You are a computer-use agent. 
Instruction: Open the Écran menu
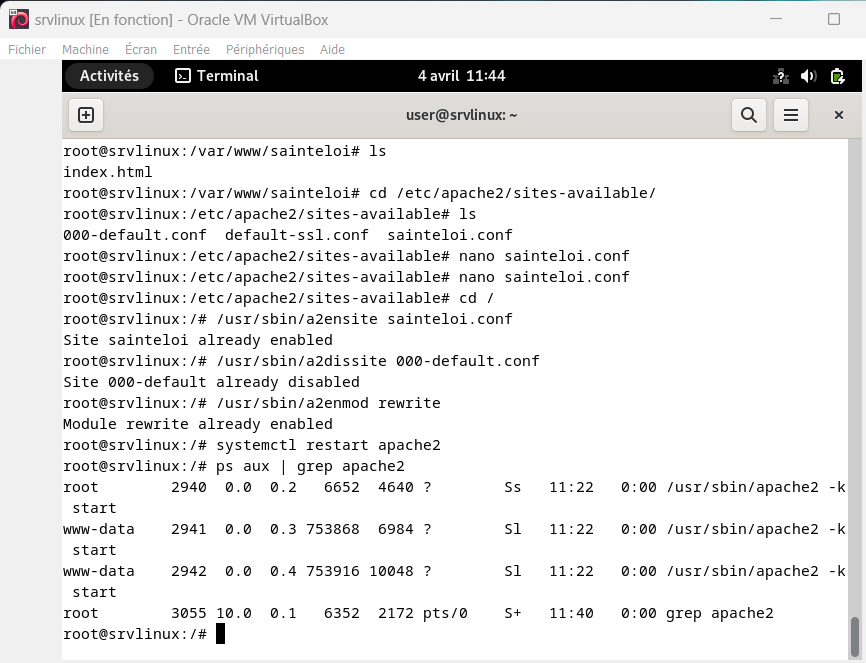141,49
